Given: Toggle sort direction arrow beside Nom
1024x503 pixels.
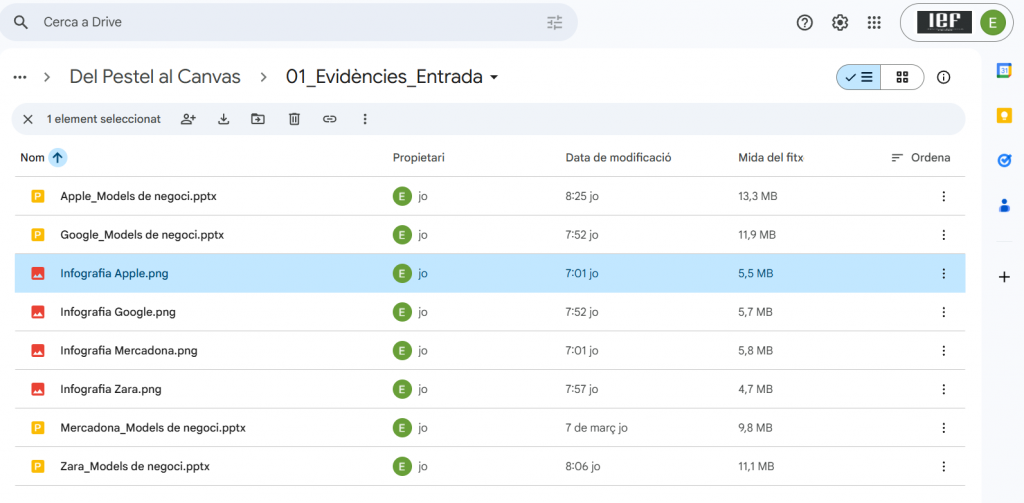Looking at the screenshot, I should pos(58,157).
